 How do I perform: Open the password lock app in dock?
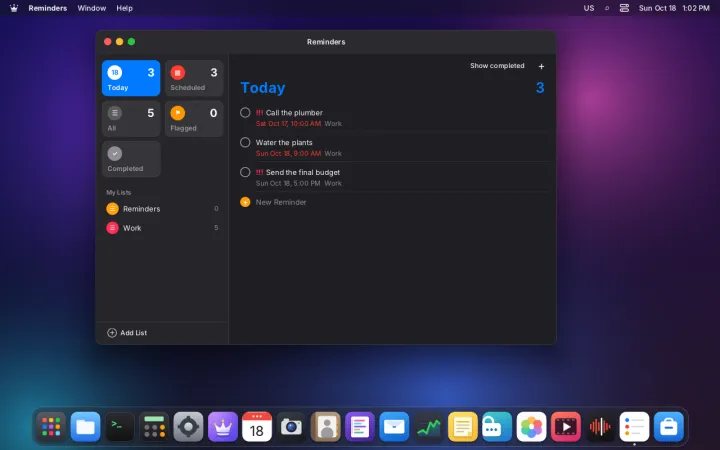point(497,427)
